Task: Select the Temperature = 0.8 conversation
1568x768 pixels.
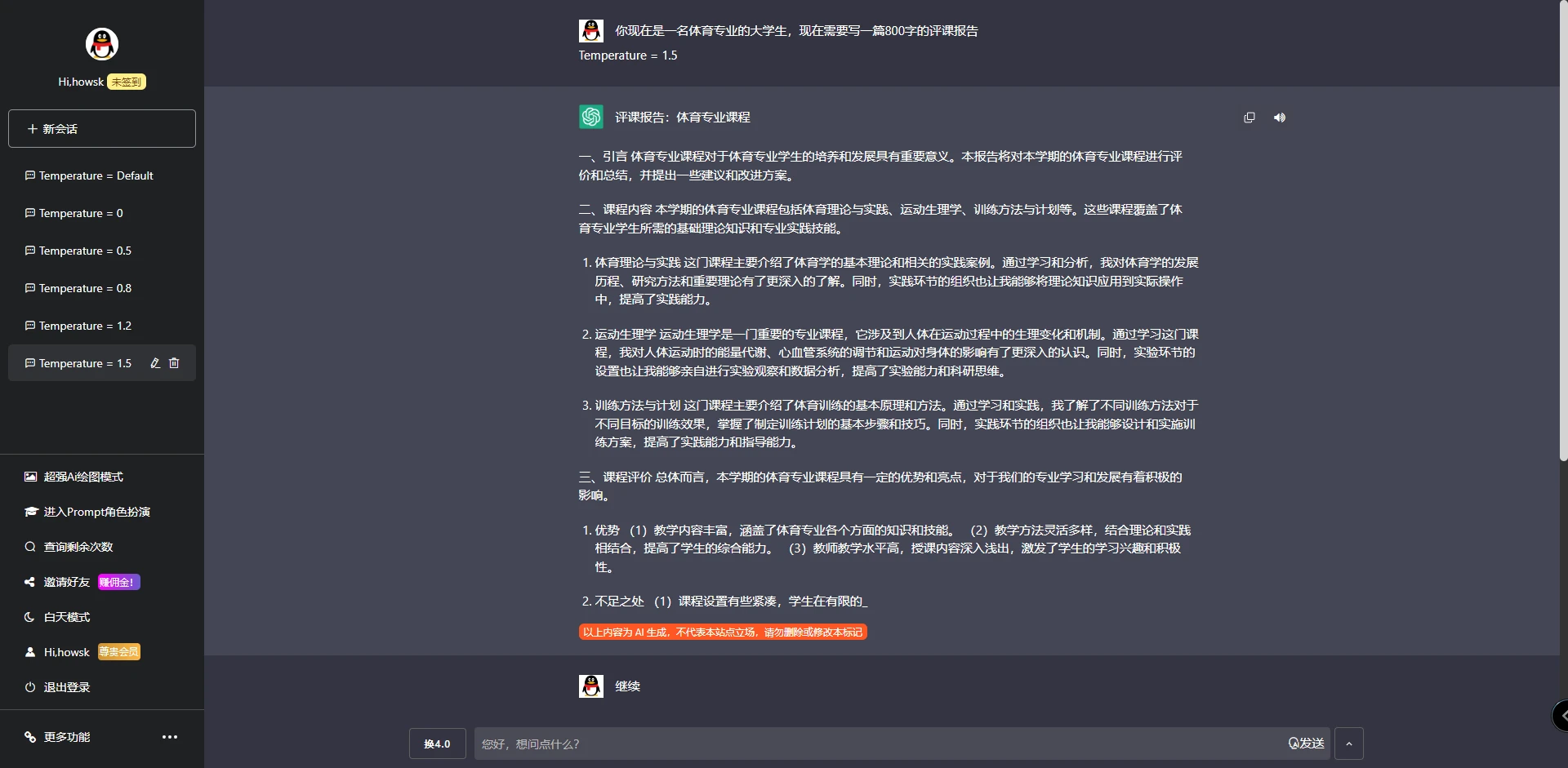Action: [85, 288]
